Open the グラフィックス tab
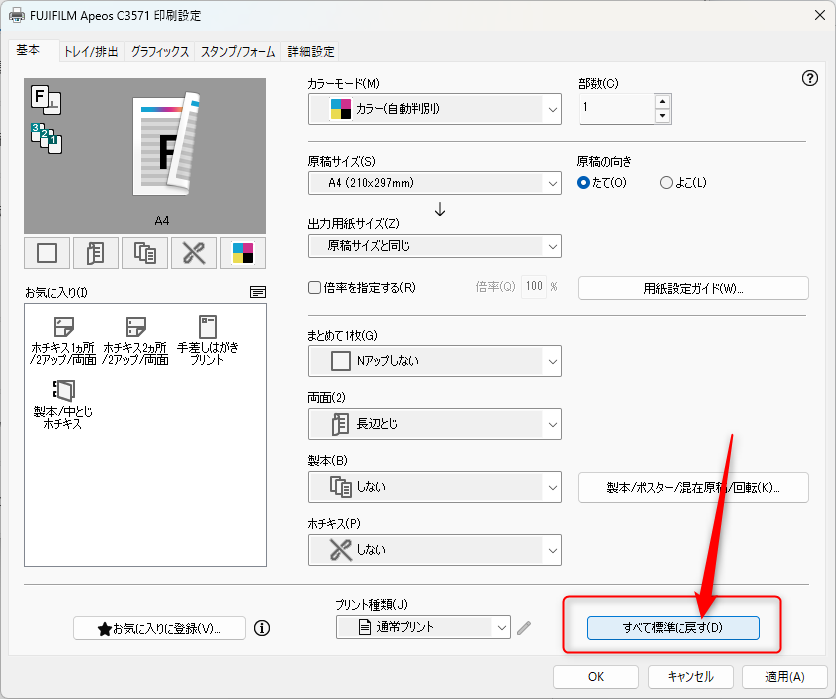The width and height of the screenshot is (836, 699). tap(160, 52)
